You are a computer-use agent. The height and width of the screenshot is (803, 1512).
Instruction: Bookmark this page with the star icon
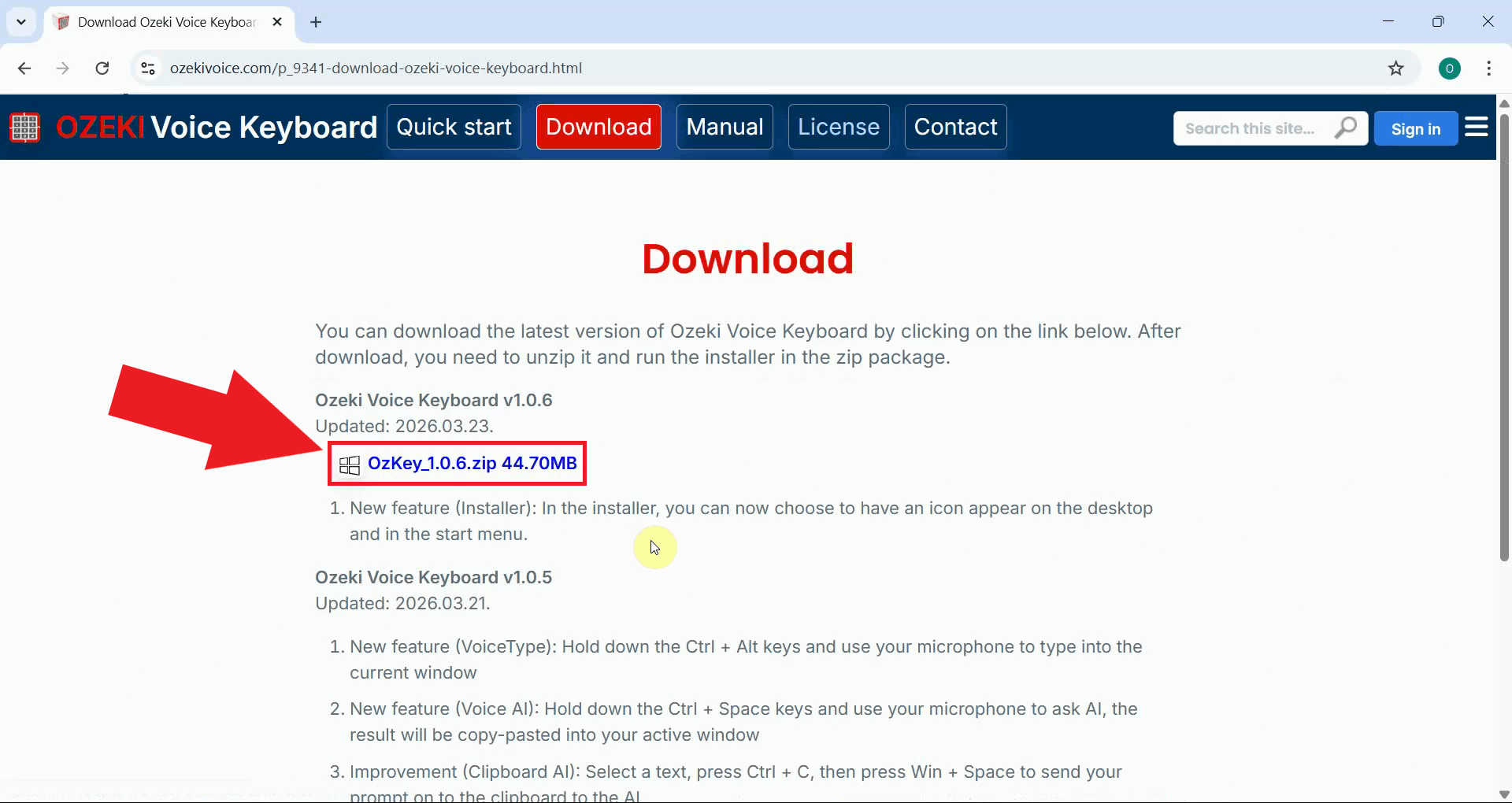tap(1396, 68)
